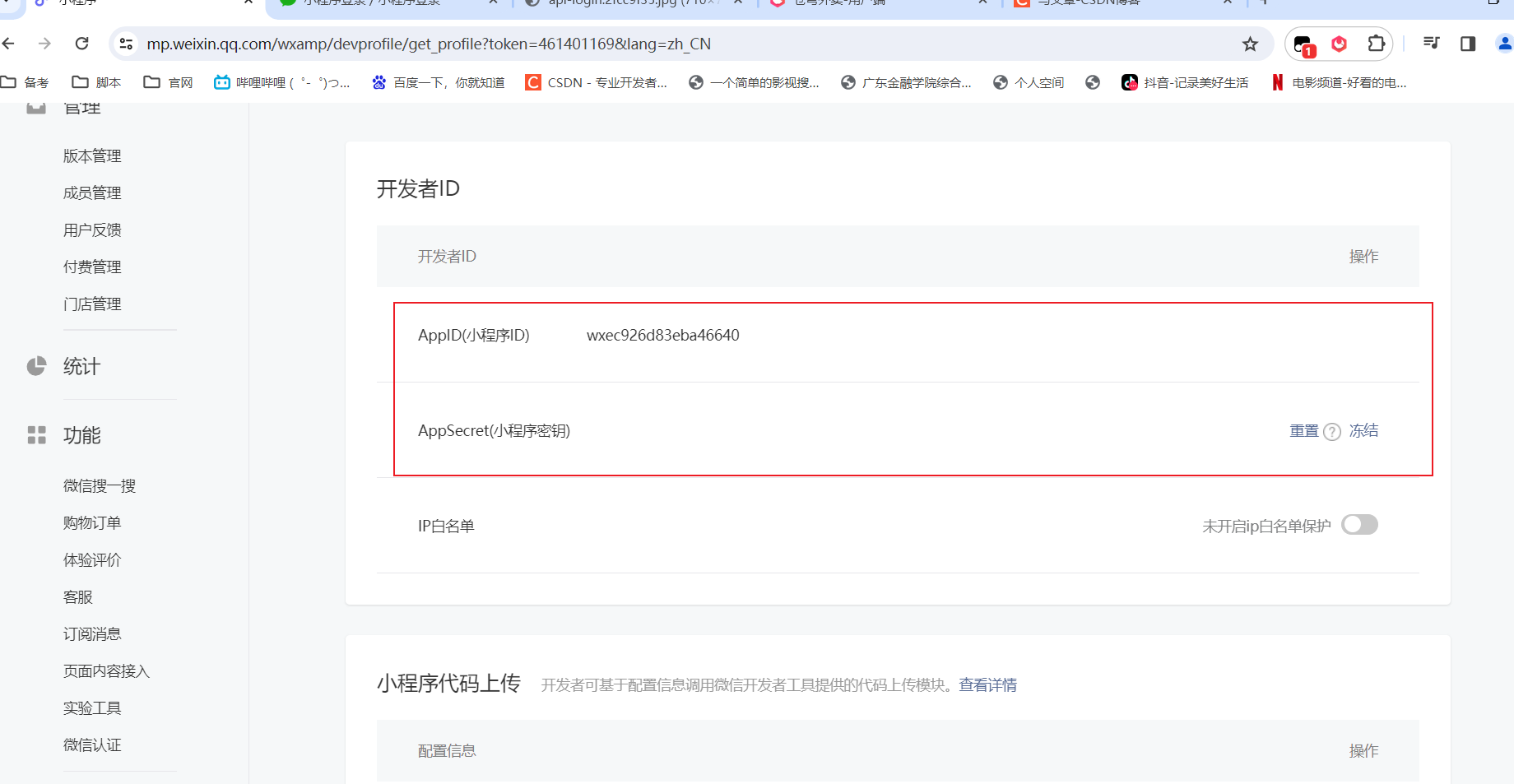Open 用户反馈 in the sidebar
This screenshot has width=1514, height=784.
[92, 230]
